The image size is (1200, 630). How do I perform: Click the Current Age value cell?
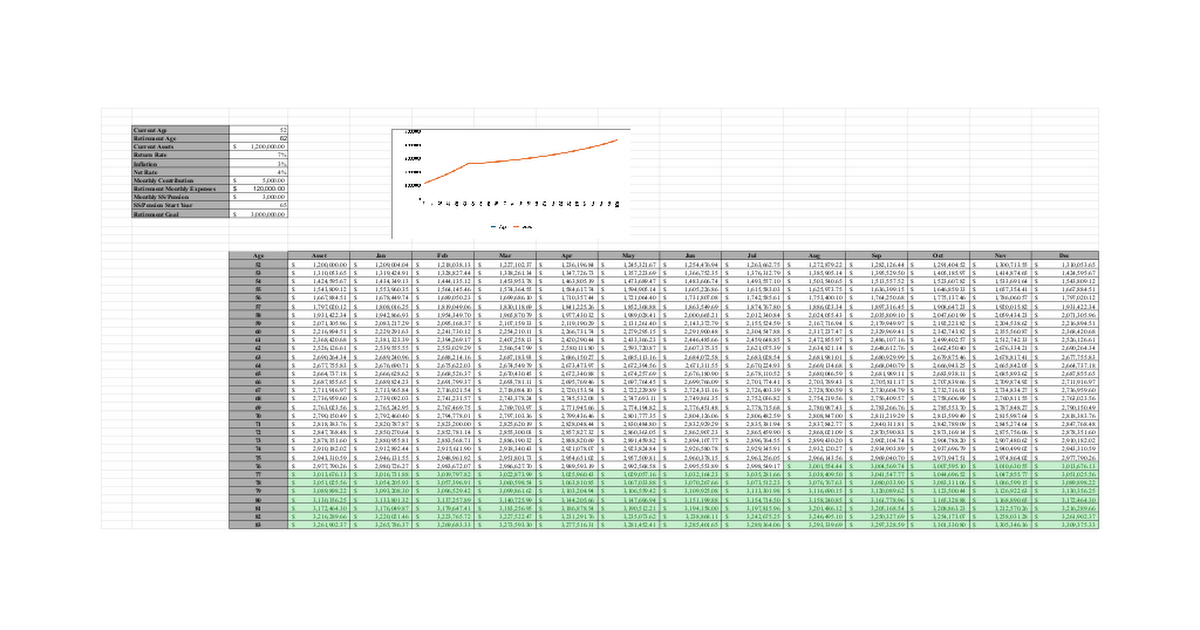(260, 131)
